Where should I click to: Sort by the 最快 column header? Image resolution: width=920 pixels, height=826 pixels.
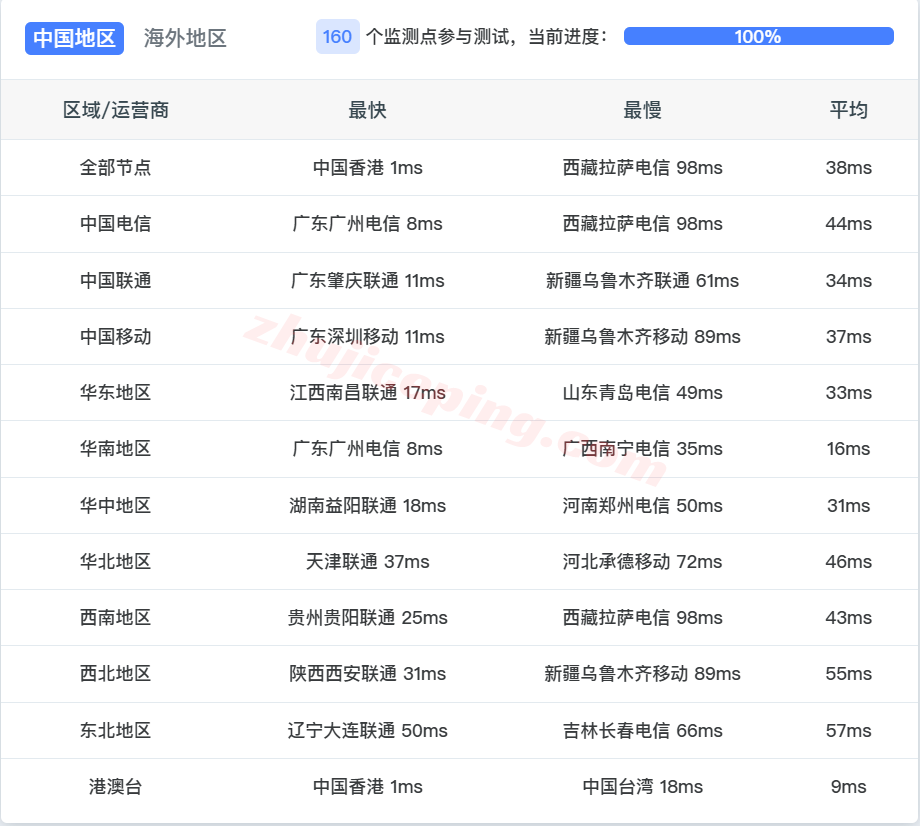[x=366, y=110]
